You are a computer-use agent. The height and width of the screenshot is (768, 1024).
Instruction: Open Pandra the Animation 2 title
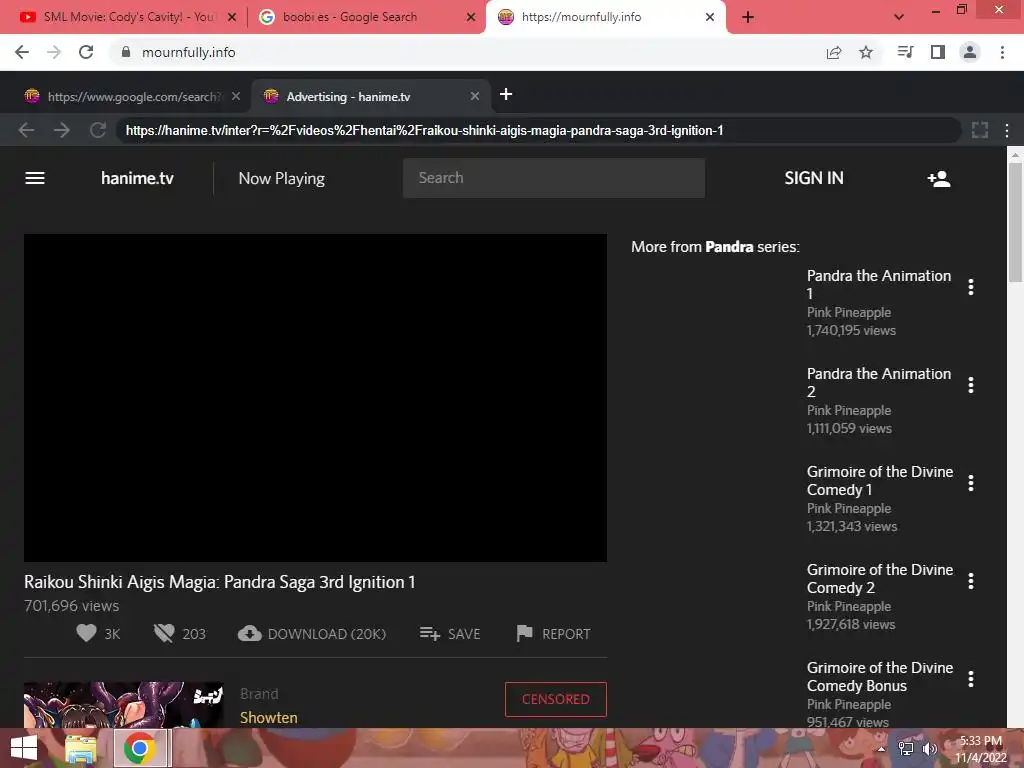click(878, 382)
